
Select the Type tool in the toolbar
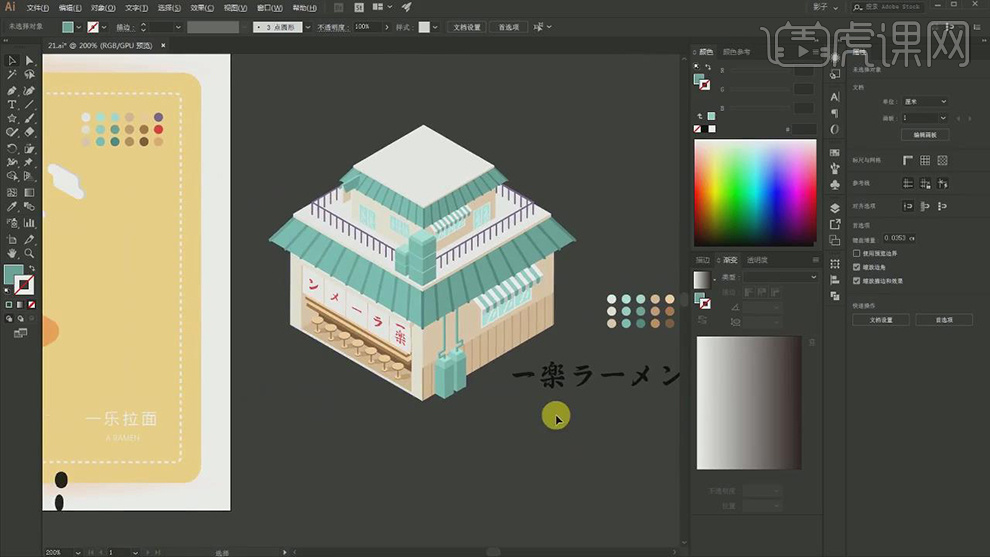pyautogui.click(x=12, y=104)
